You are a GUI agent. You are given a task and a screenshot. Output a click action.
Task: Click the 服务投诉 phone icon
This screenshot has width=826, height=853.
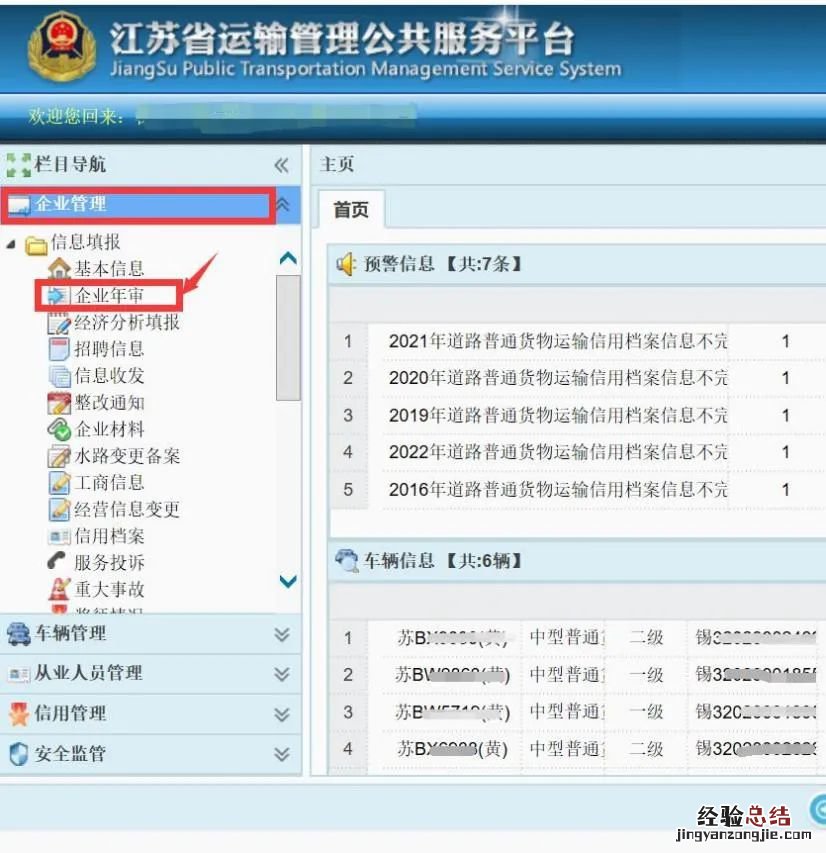click(57, 561)
